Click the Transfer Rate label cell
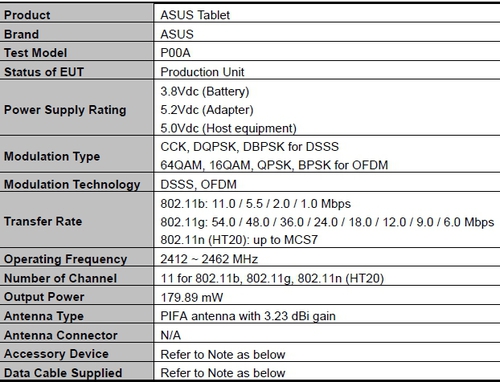500x382 pixels. [x=77, y=220]
